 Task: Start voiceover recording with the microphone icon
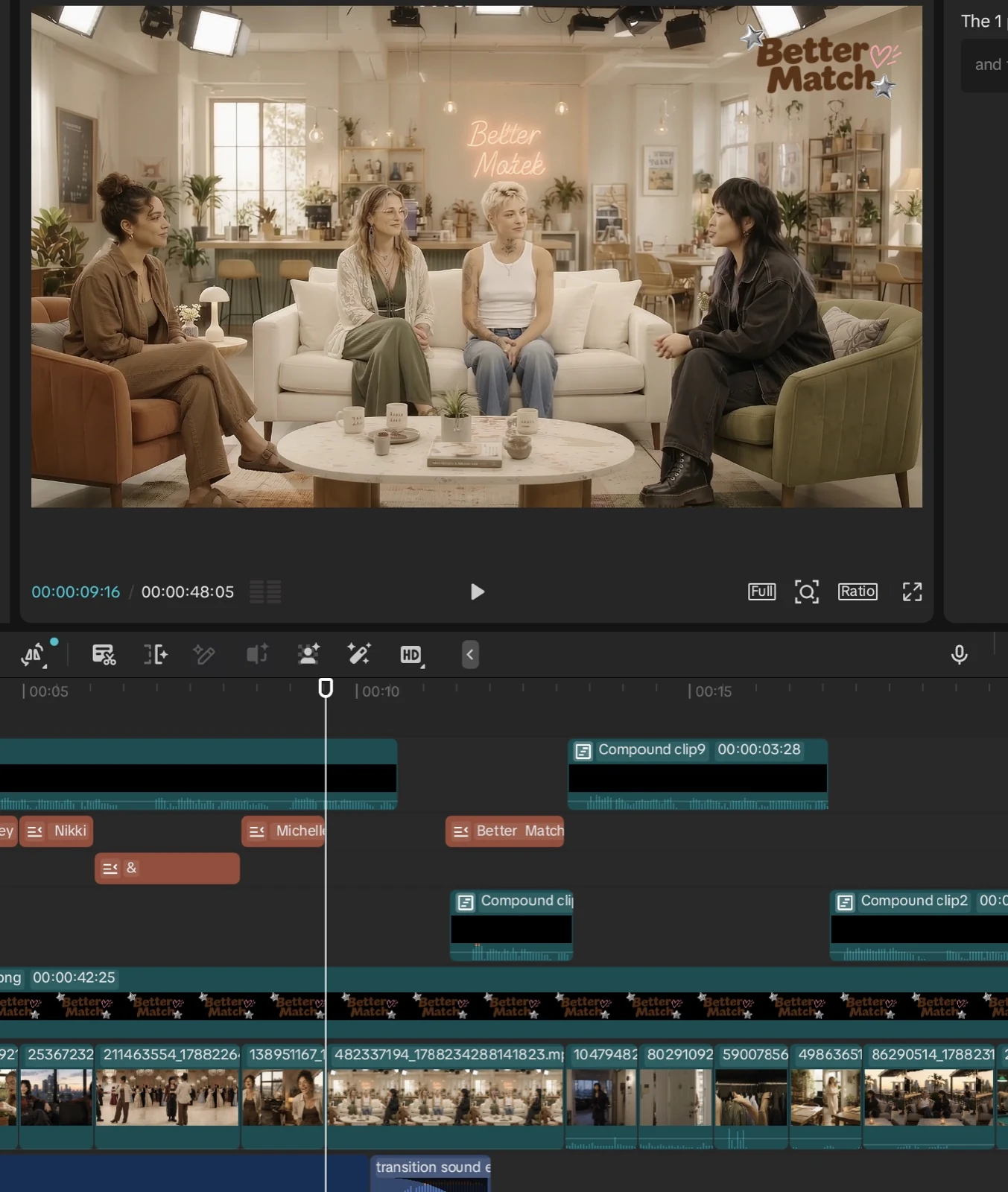click(x=960, y=655)
